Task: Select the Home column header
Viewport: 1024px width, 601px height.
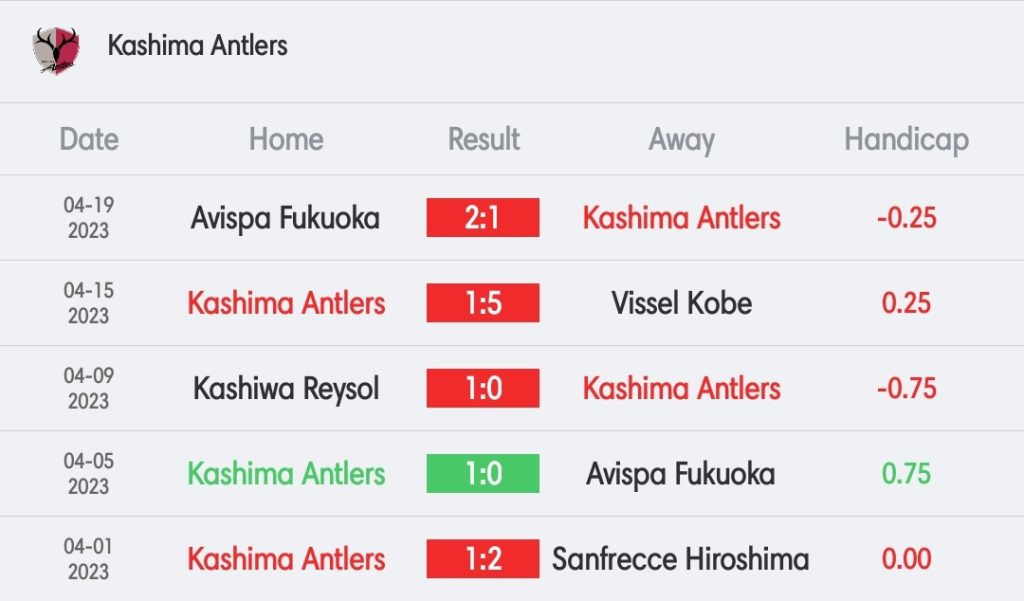Action: (x=286, y=139)
